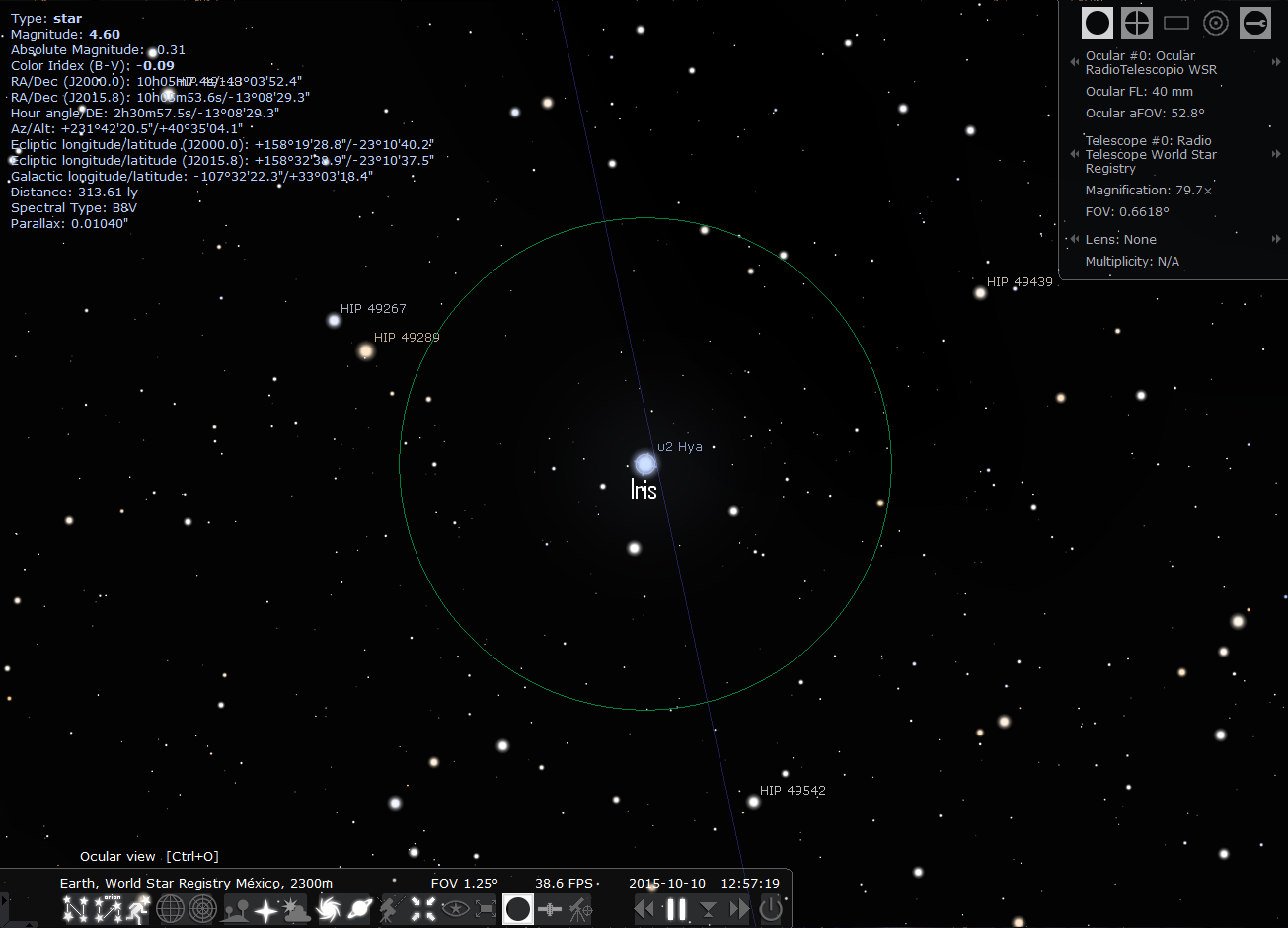Toggle planet labels via Saturn icon
This screenshot has height=928, width=1288.
point(360,909)
